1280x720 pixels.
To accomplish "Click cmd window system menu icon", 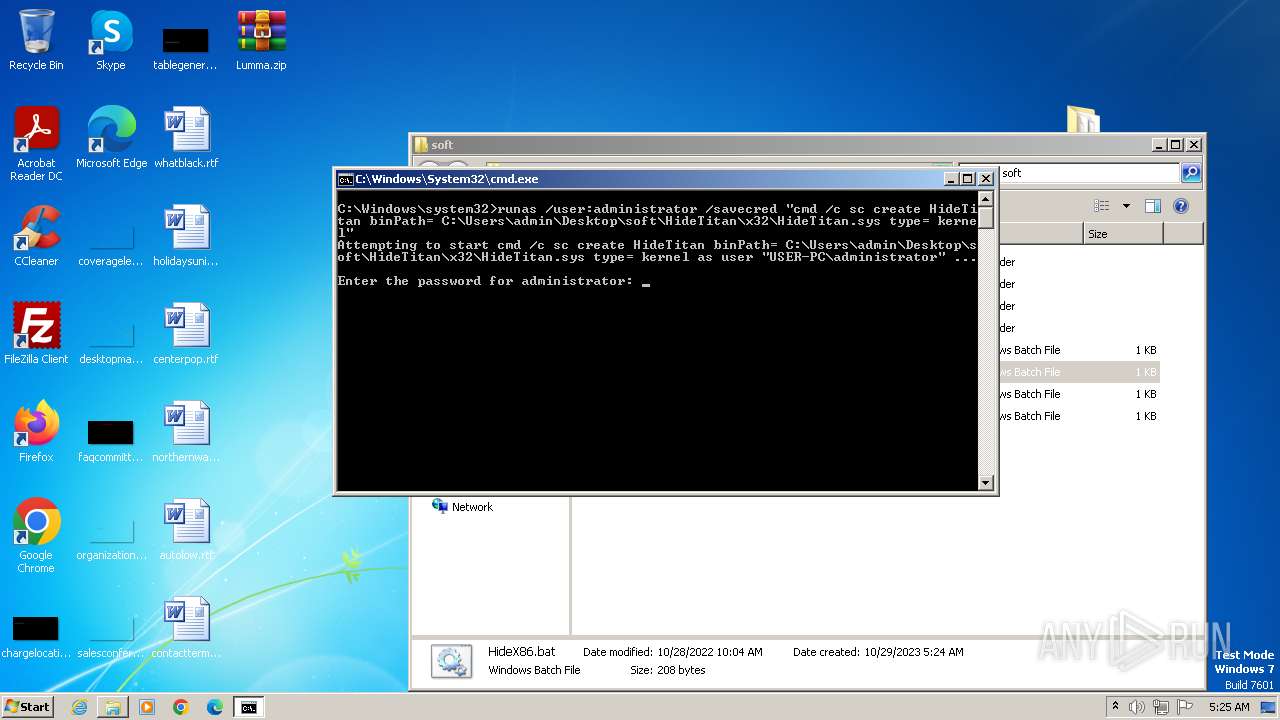I will 345,179.
